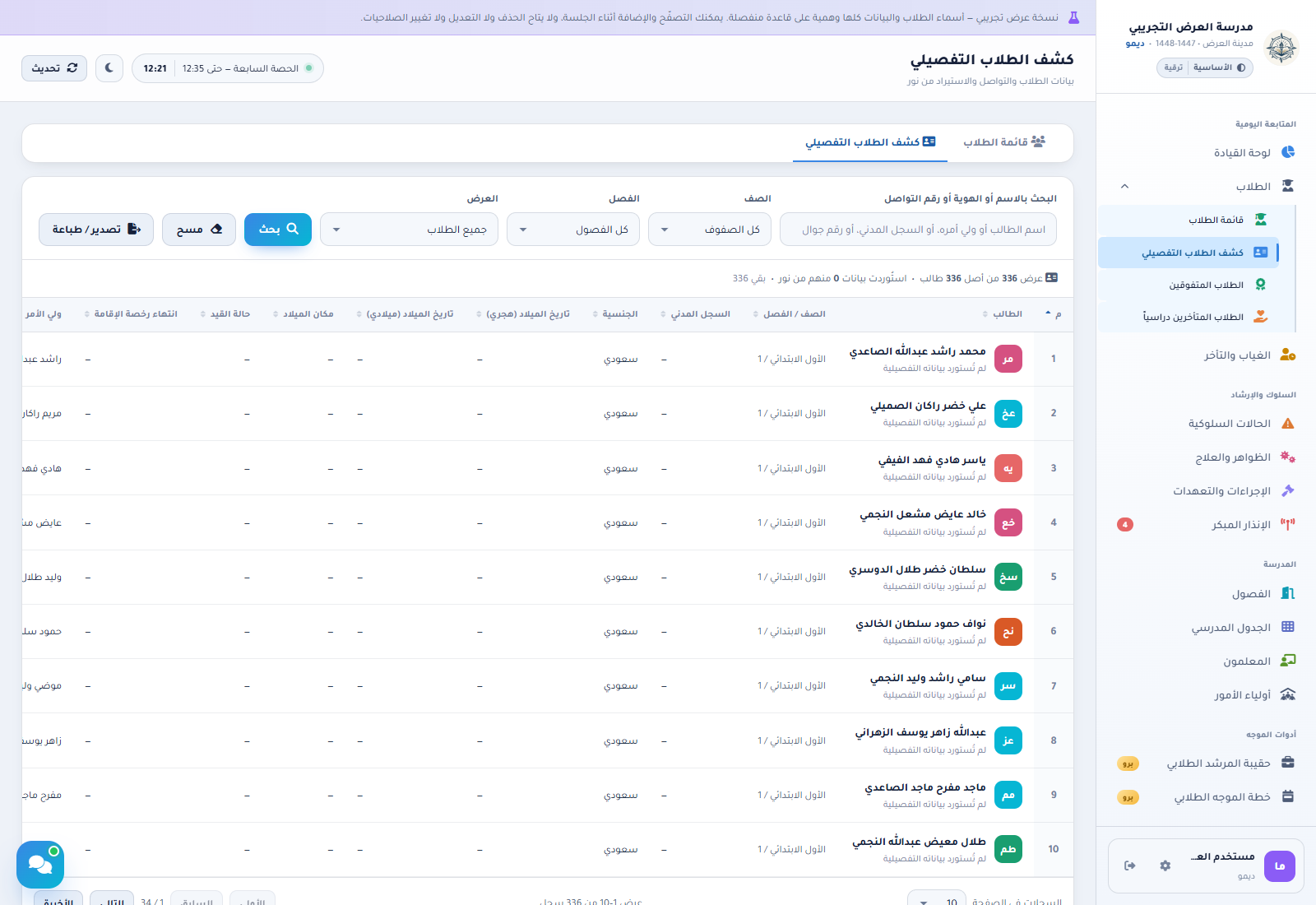Click student محمد راشد عبدالله الصاعدي
The height and width of the screenshot is (905, 1316).
point(917,351)
